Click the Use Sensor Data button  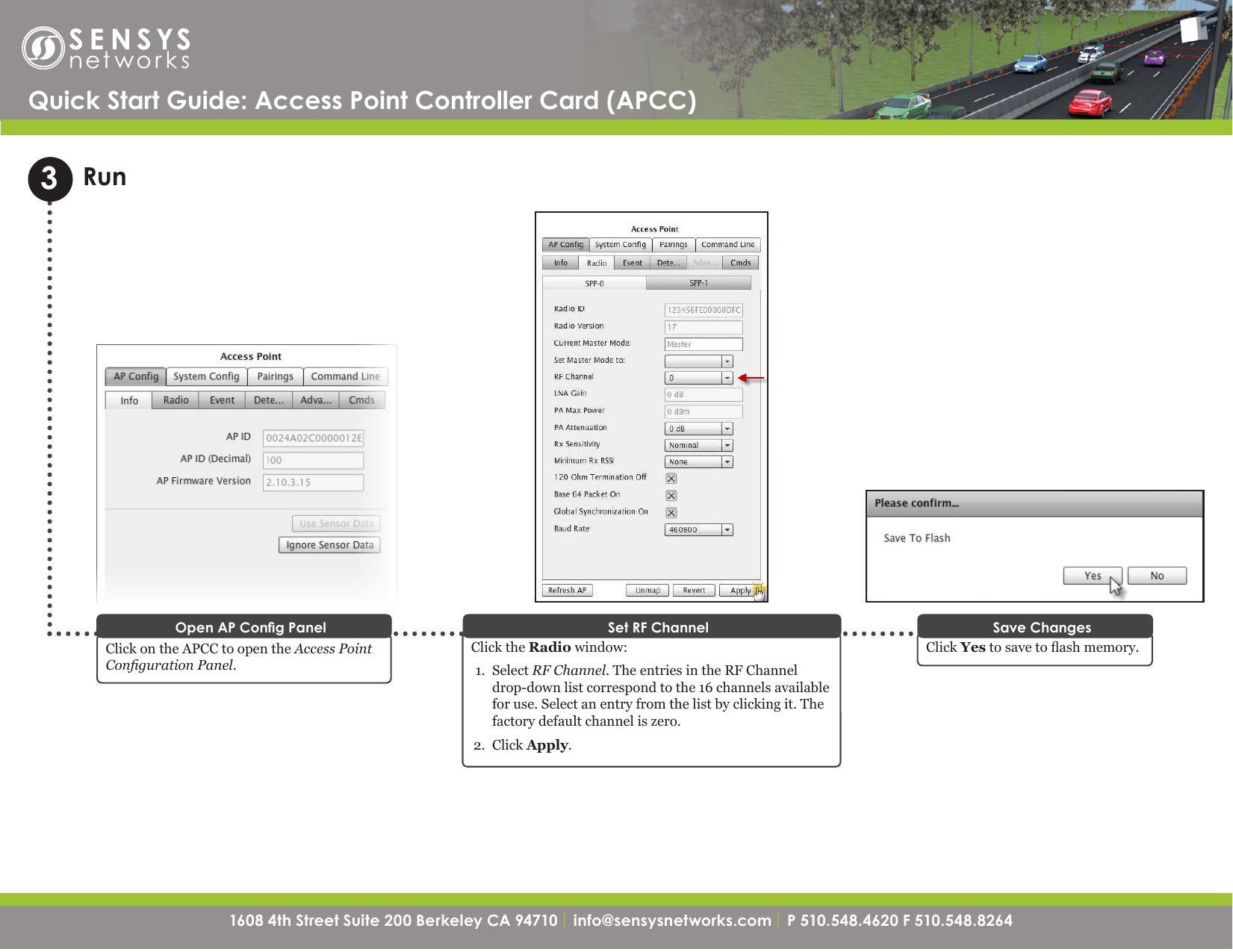[336, 523]
